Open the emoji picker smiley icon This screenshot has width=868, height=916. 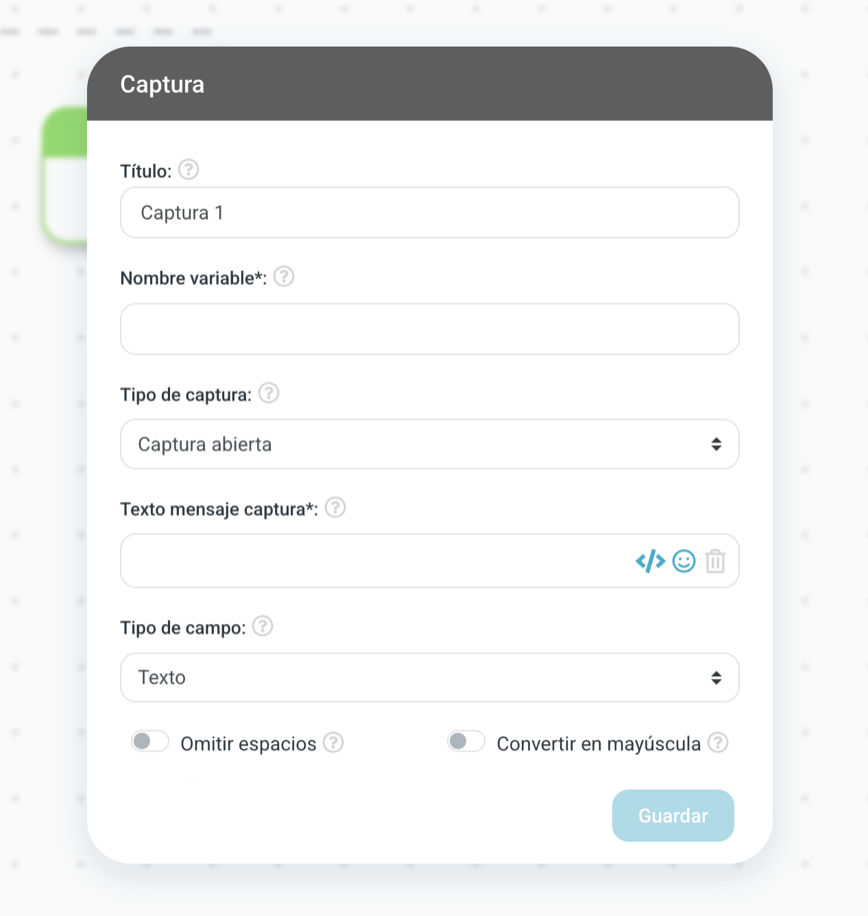(684, 561)
